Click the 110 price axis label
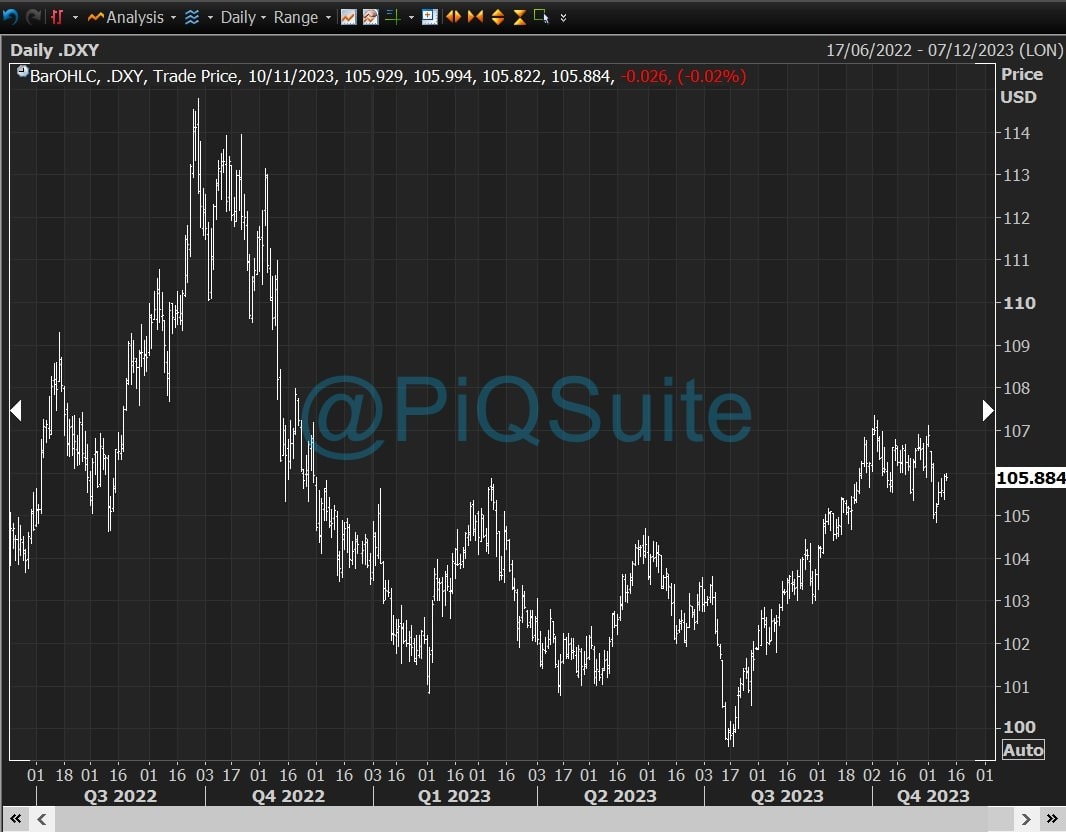 point(1020,303)
